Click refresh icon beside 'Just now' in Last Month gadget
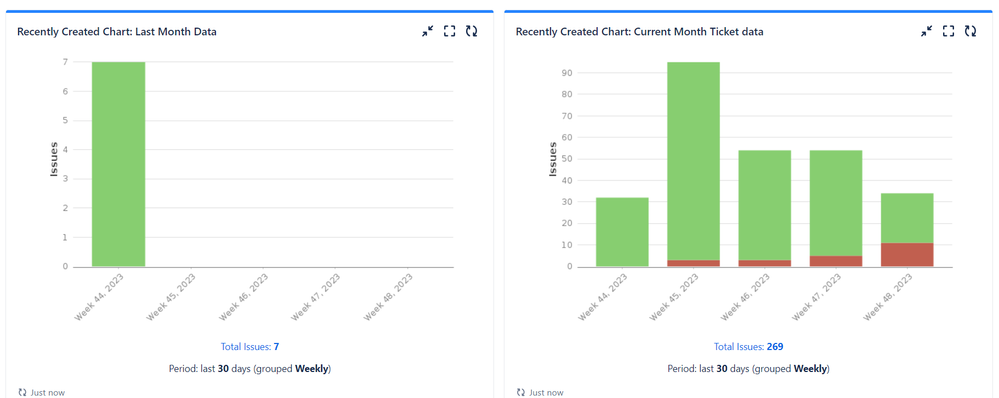The image size is (999, 398). click(23, 392)
